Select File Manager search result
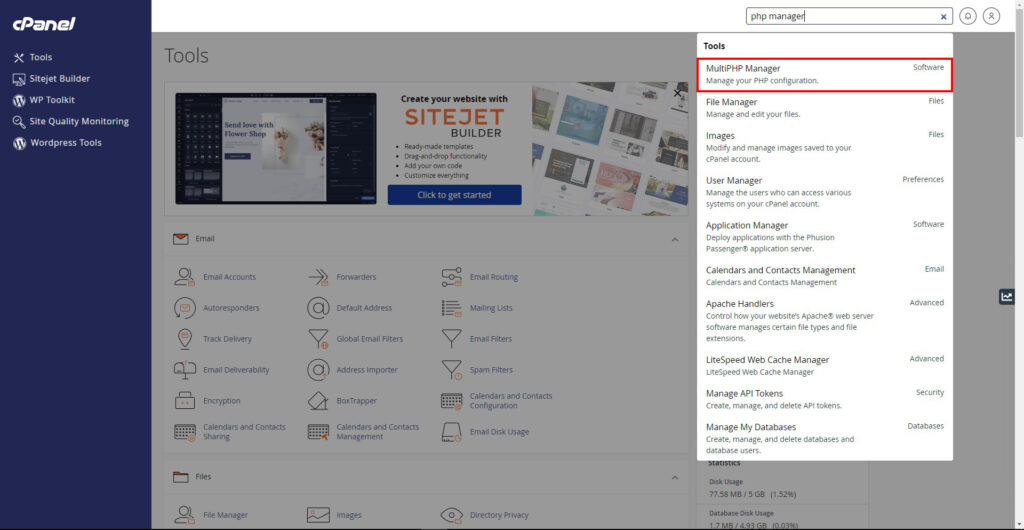 [x=825, y=108]
